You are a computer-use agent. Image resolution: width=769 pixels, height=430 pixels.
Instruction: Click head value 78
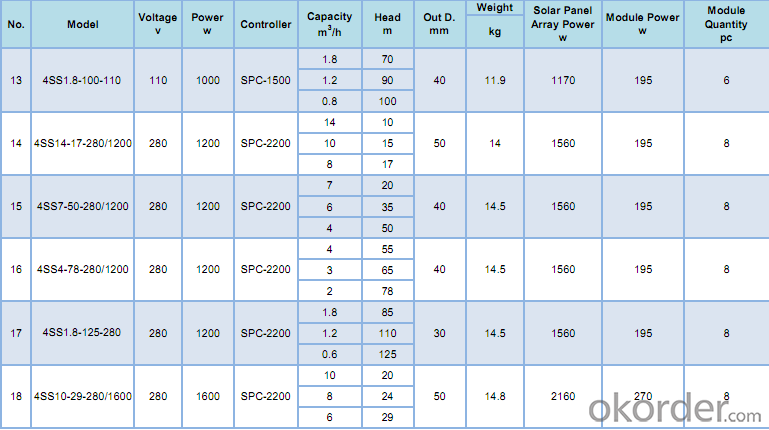tap(387, 291)
